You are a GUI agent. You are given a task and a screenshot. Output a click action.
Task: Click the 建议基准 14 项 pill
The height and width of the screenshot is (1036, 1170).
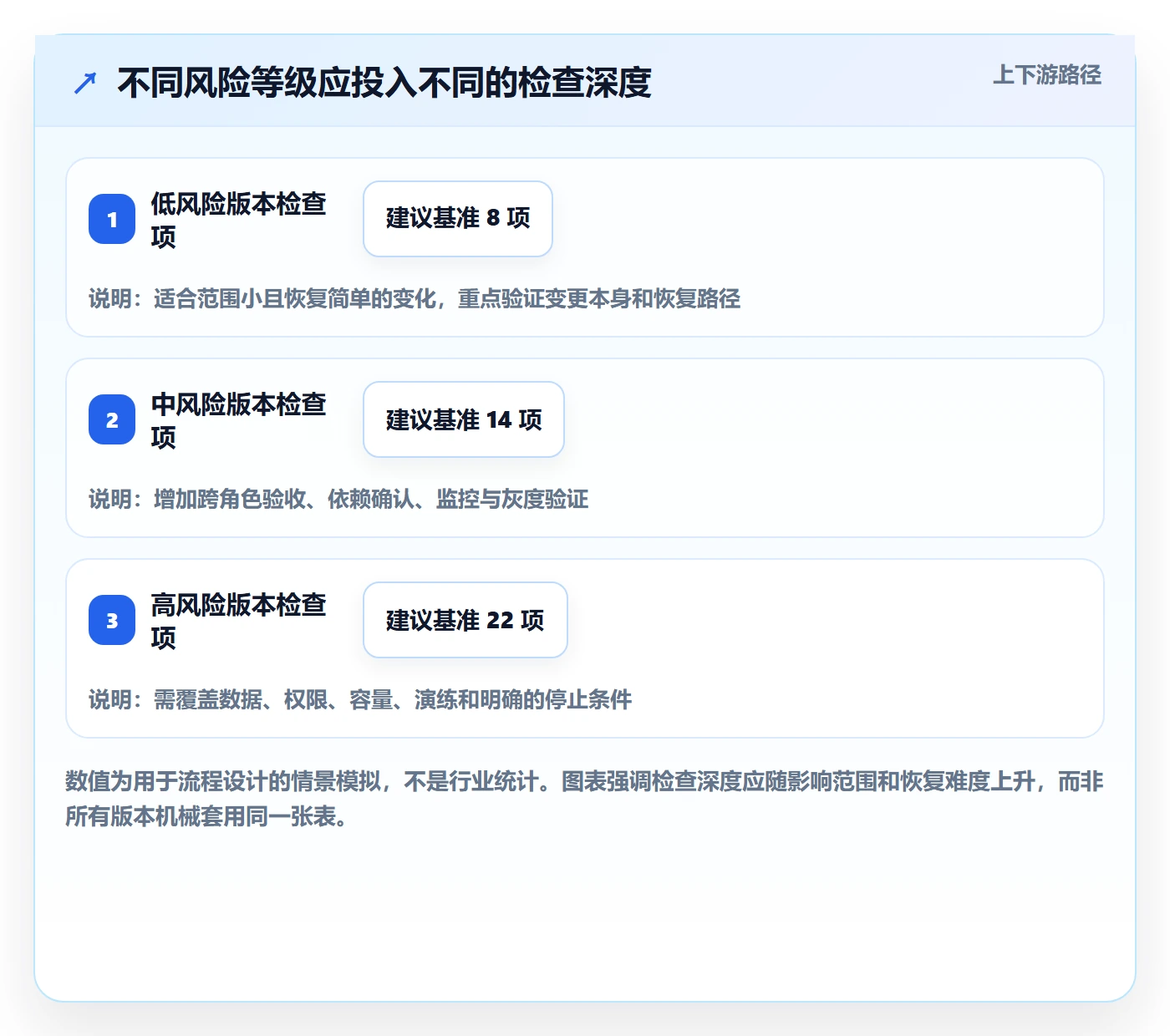click(464, 419)
